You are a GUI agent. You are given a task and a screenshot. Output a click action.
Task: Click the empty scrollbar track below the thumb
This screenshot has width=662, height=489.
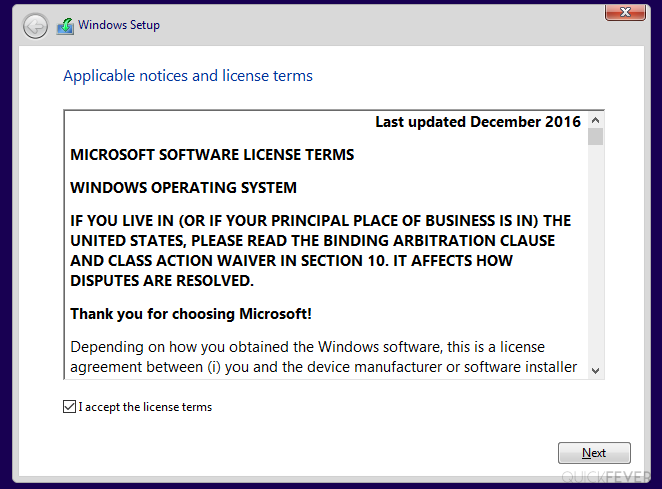[595, 253]
